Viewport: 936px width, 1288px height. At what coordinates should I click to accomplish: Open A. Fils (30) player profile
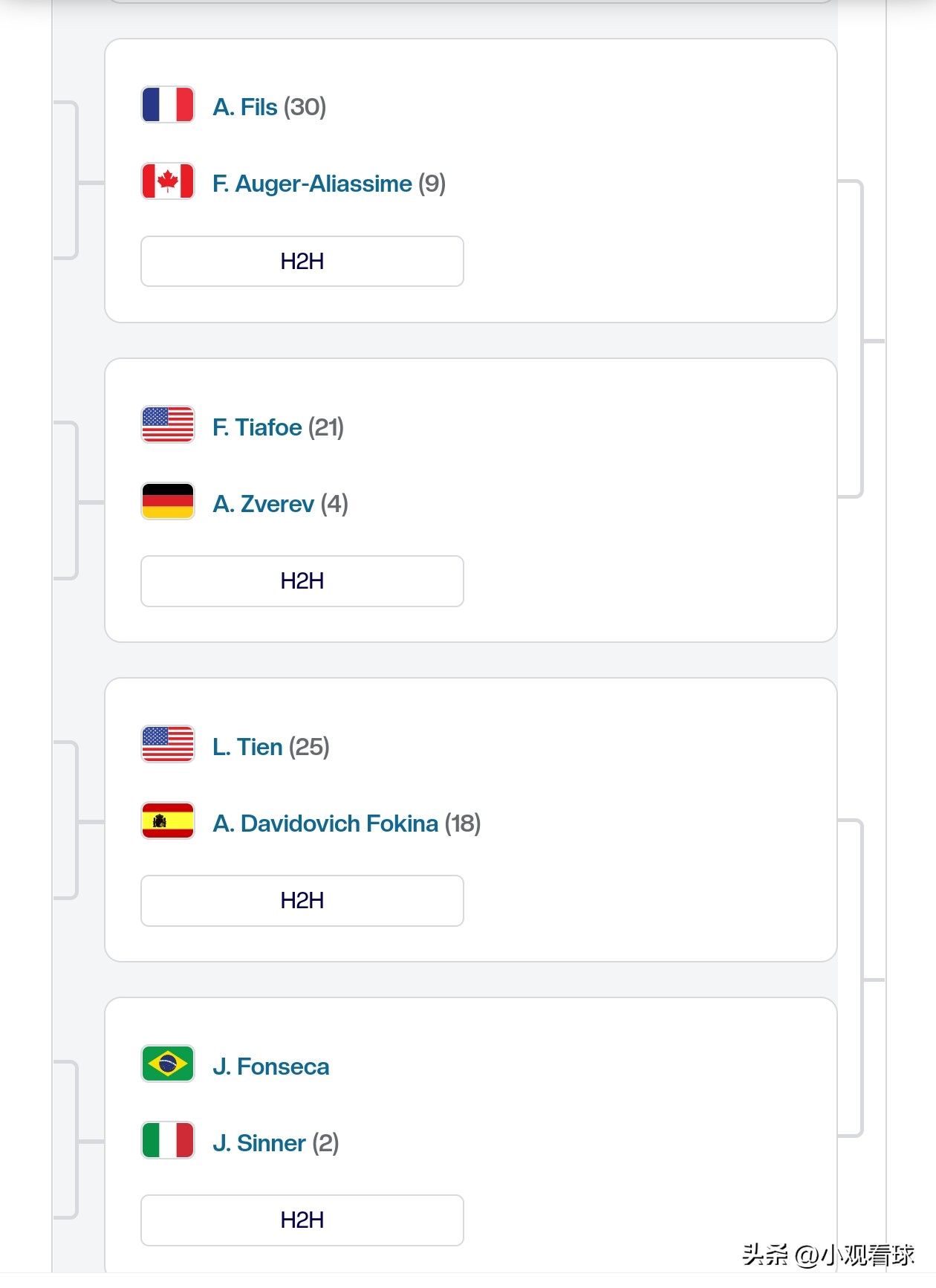pyautogui.click(x=268, y=107)
